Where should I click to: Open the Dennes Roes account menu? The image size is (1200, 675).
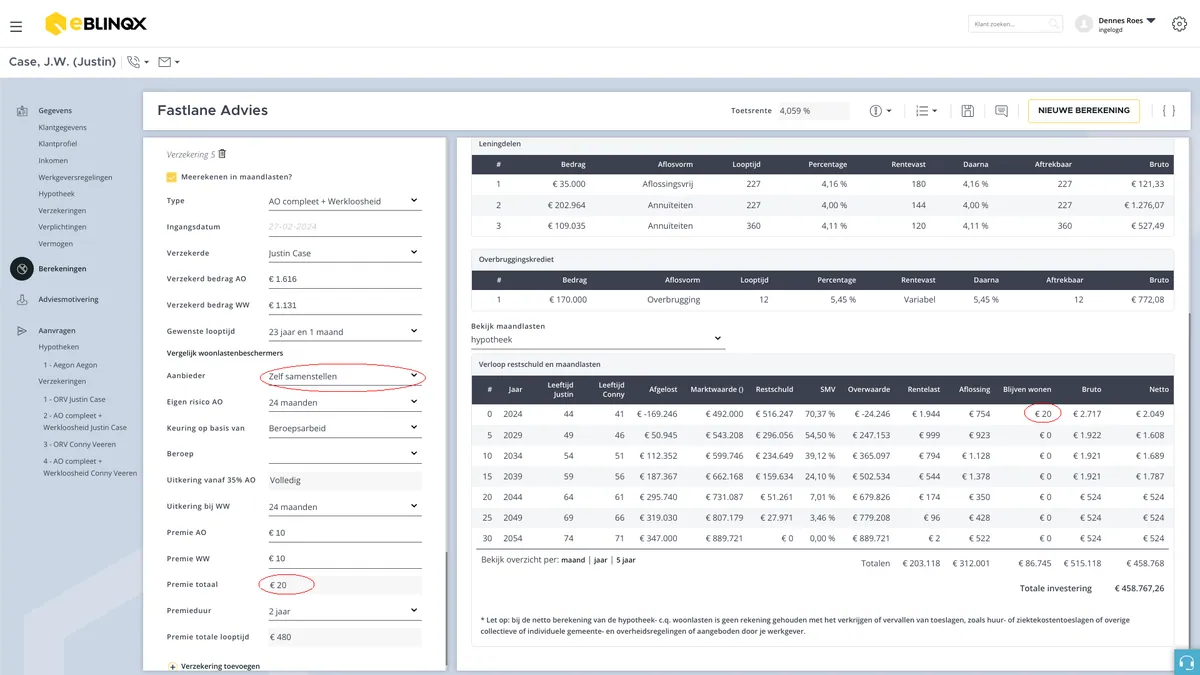pyautogui.click(x=1127, y=24)
